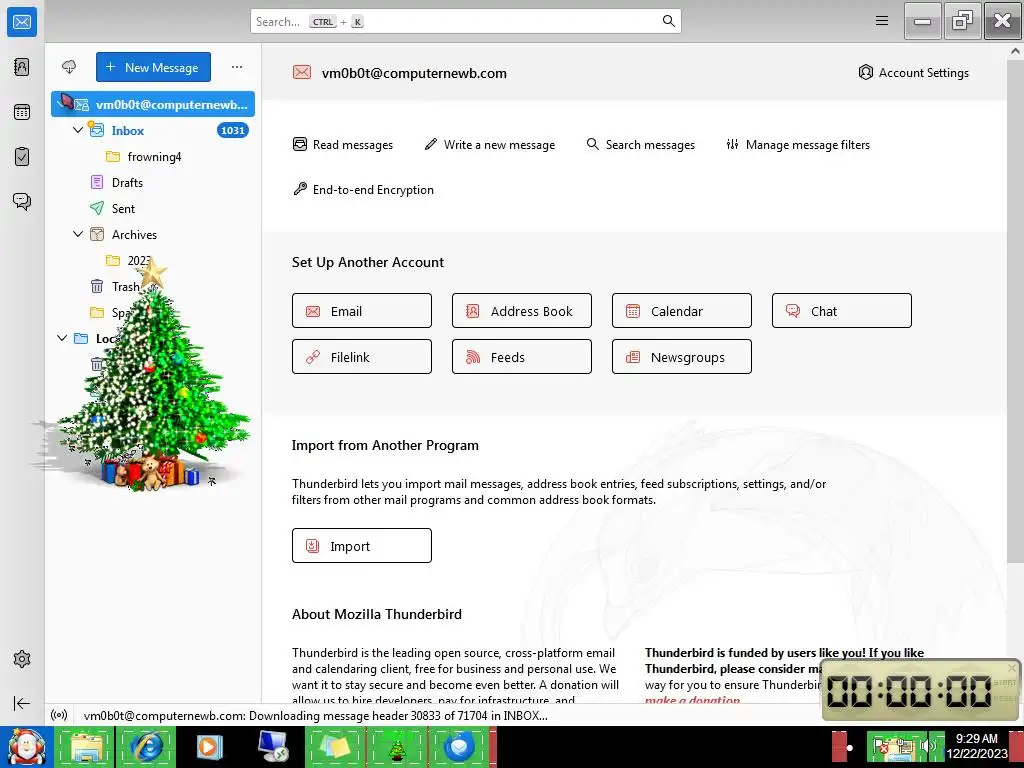Click the remote desktop taskbar icon

273,747
